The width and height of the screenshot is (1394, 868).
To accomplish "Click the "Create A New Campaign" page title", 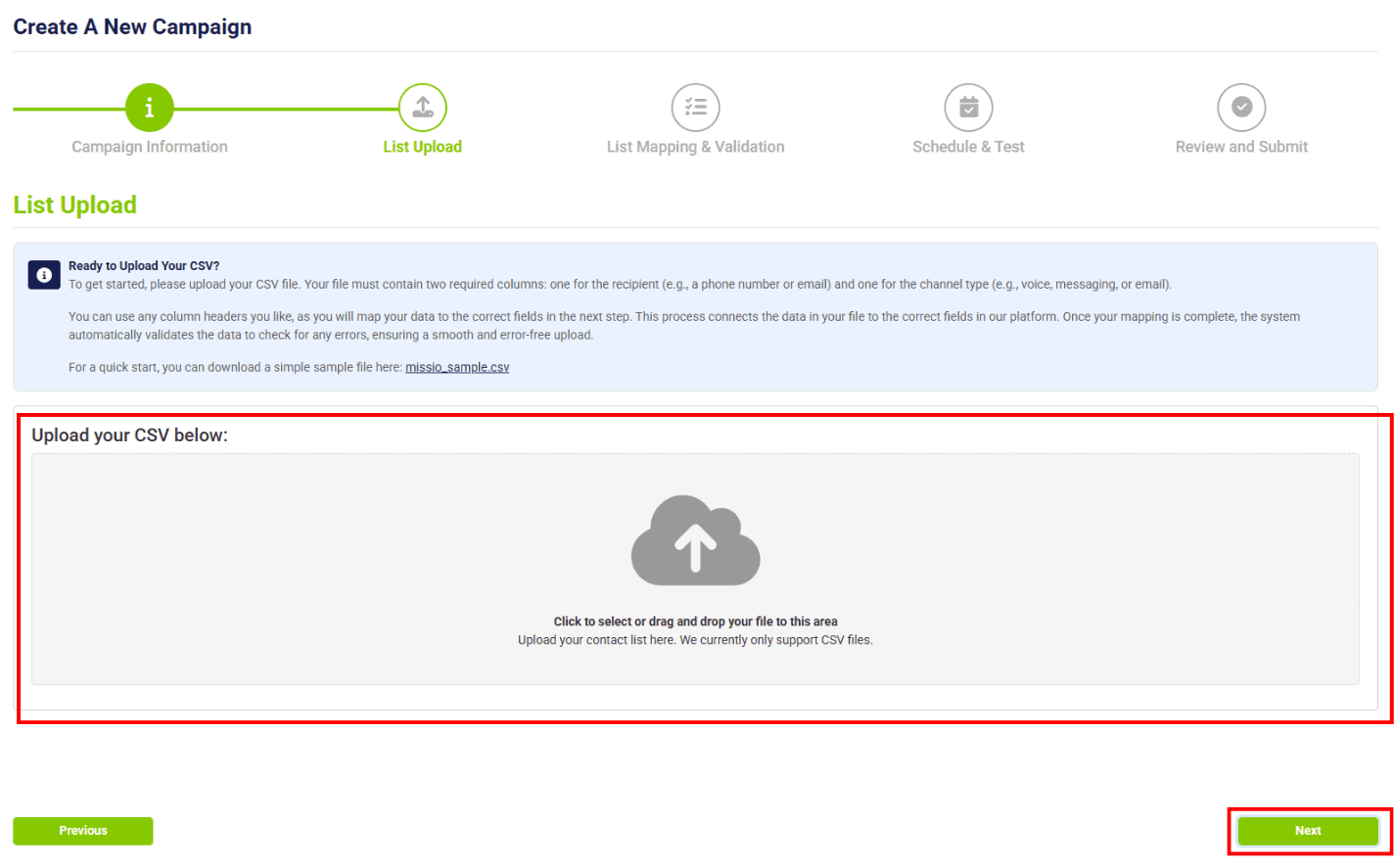I will pos(132,27).
